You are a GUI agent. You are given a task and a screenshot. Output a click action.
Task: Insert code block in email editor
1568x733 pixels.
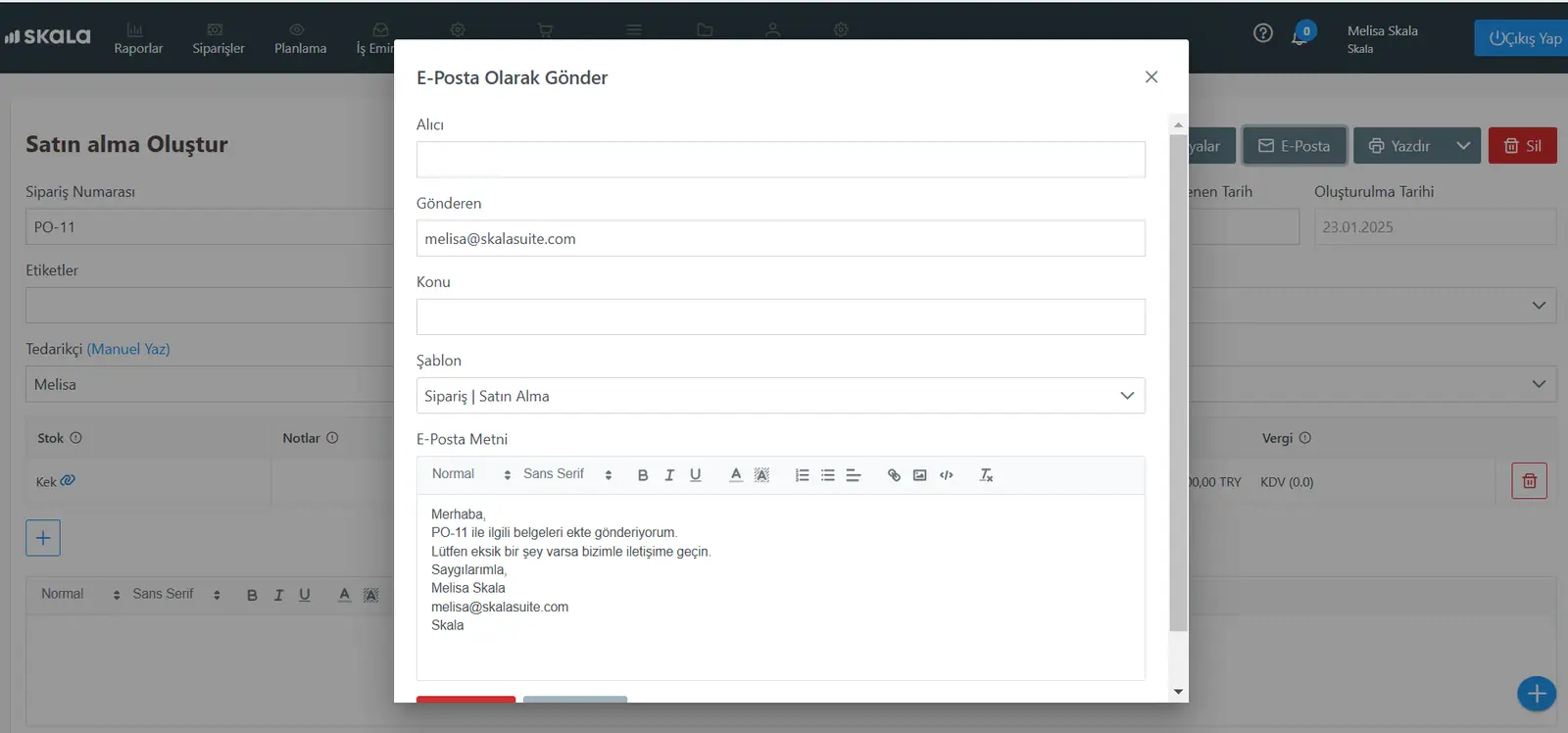point(947,475)
